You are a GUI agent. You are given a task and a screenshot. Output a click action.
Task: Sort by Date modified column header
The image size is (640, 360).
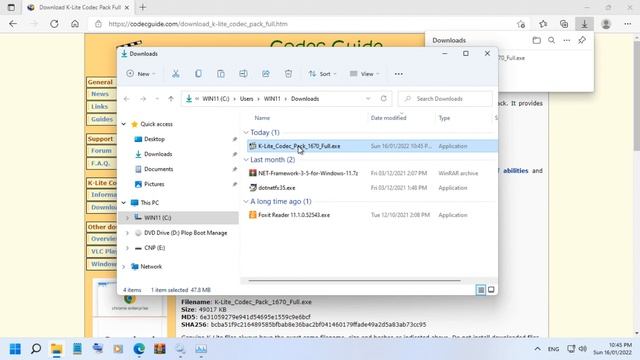[x=388, y=118]
